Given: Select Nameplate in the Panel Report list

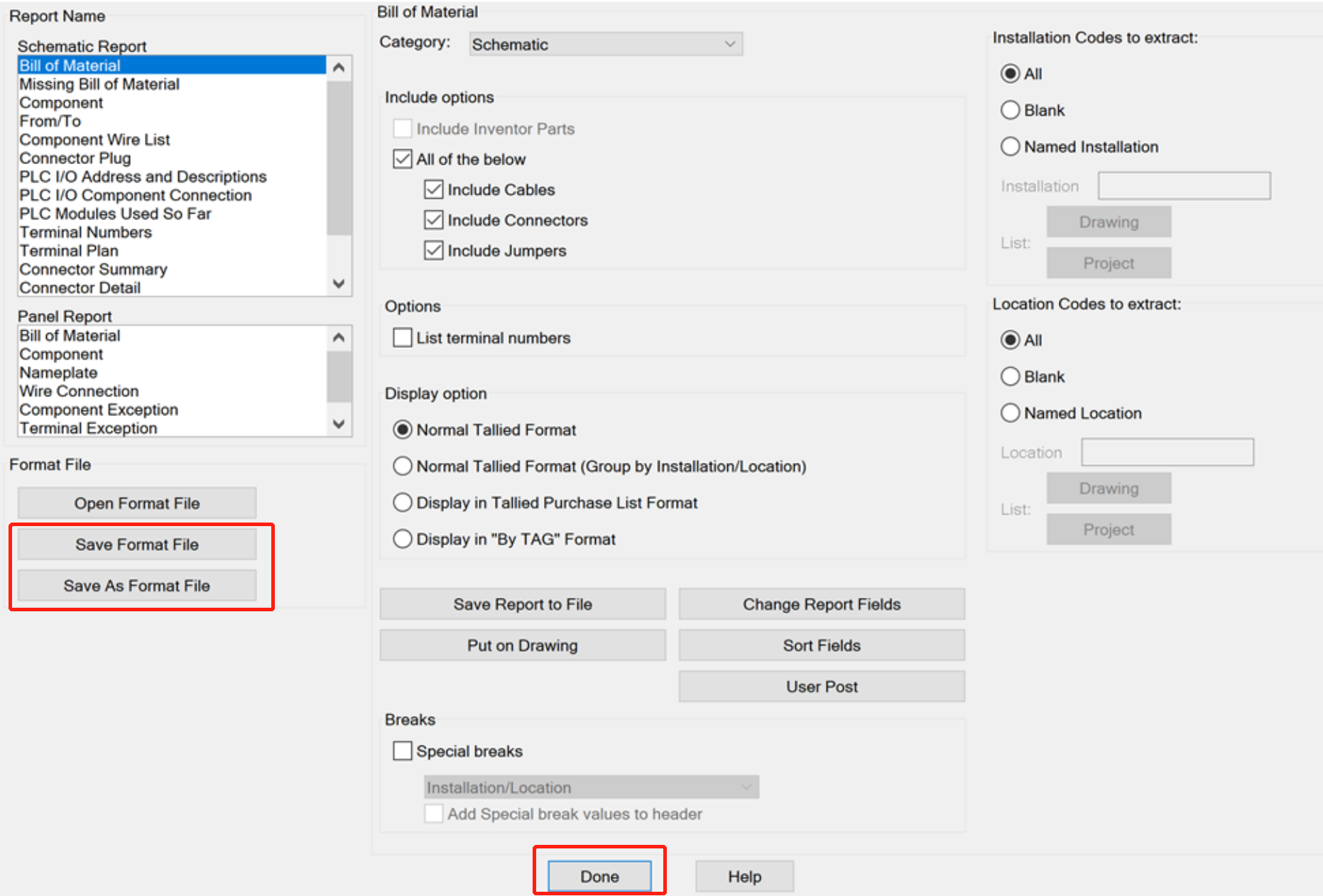Looking at the screenshot, I should [x=58, y=372].
